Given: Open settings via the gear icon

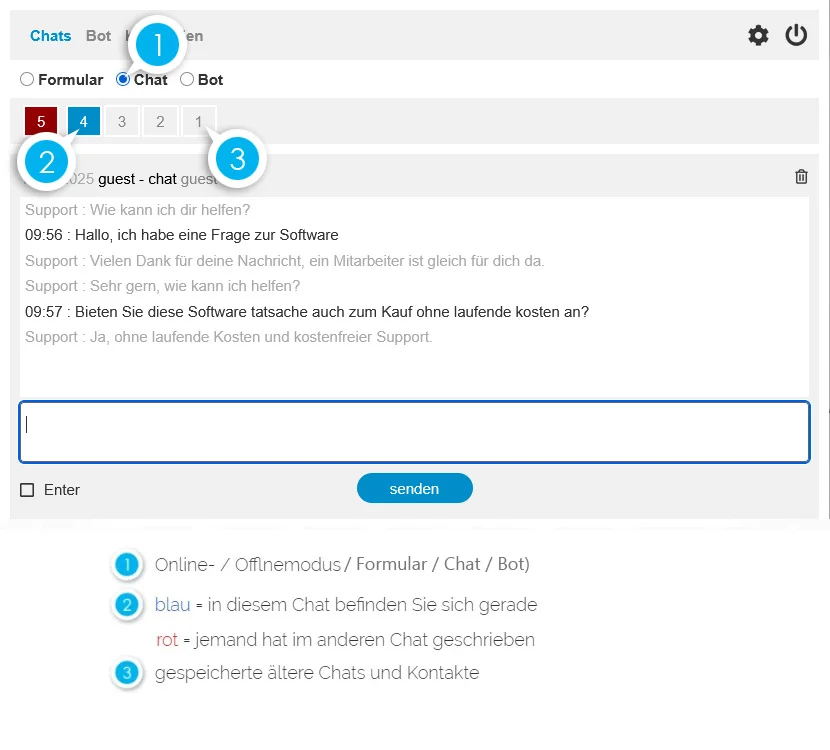Looking at the screenshot, I should click(758, 35).
